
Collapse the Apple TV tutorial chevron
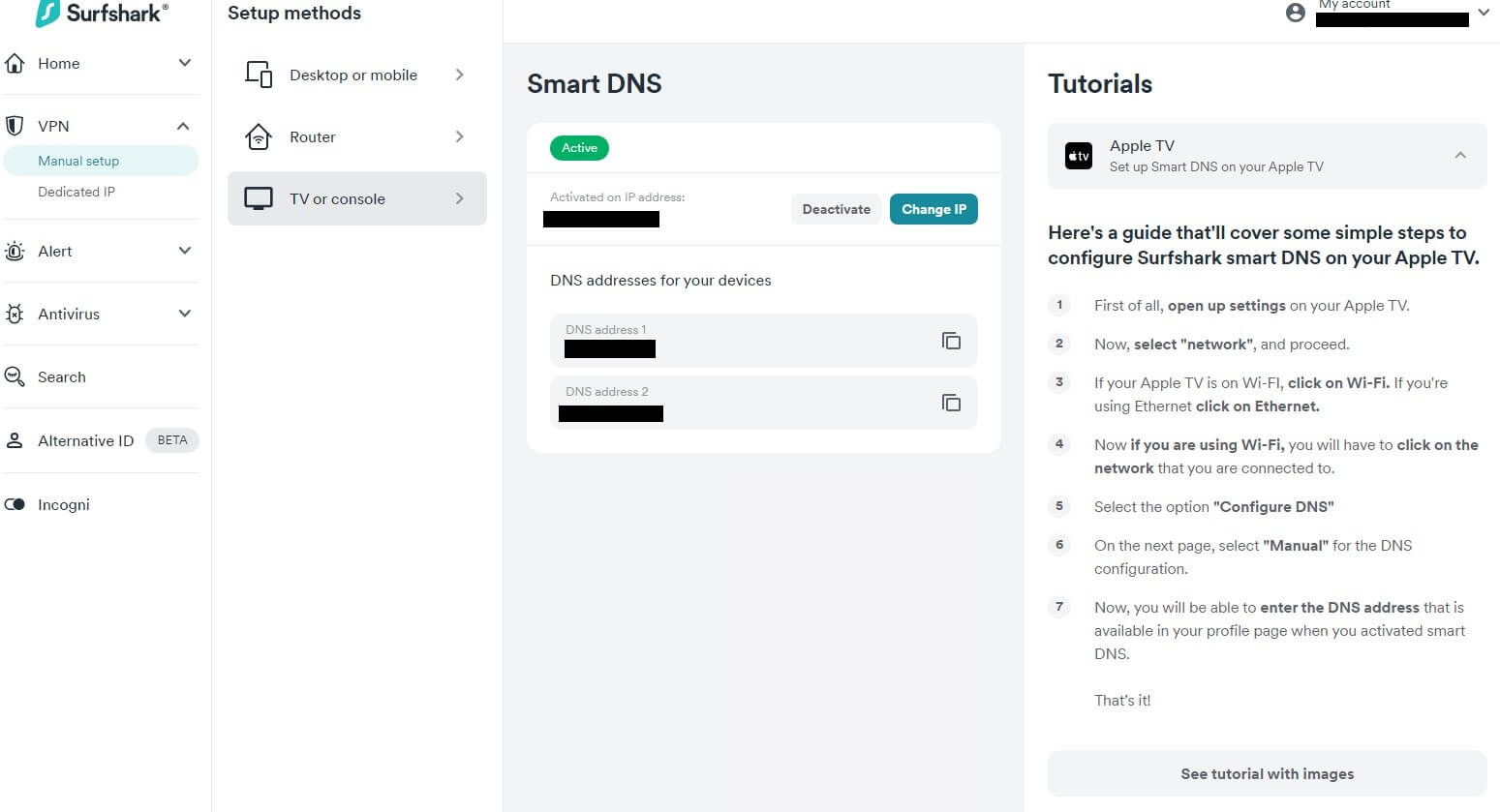[1460, 155]
